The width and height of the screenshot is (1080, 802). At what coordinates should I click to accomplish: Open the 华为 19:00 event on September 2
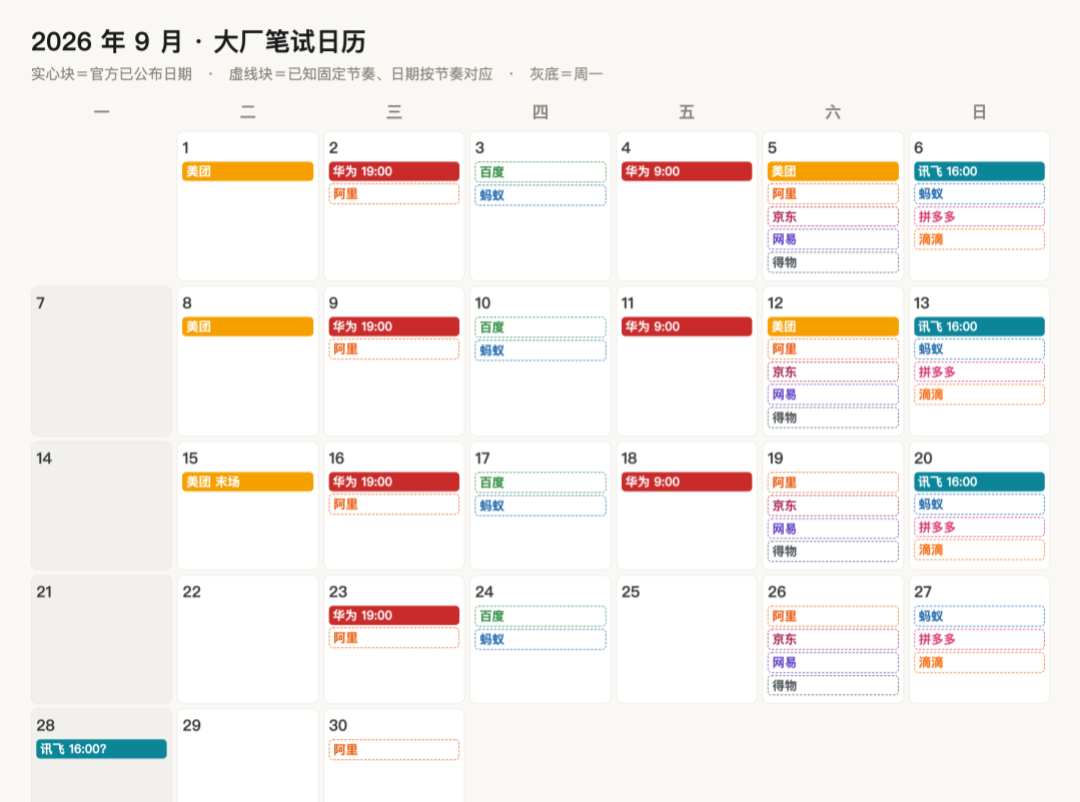point(394,171)
